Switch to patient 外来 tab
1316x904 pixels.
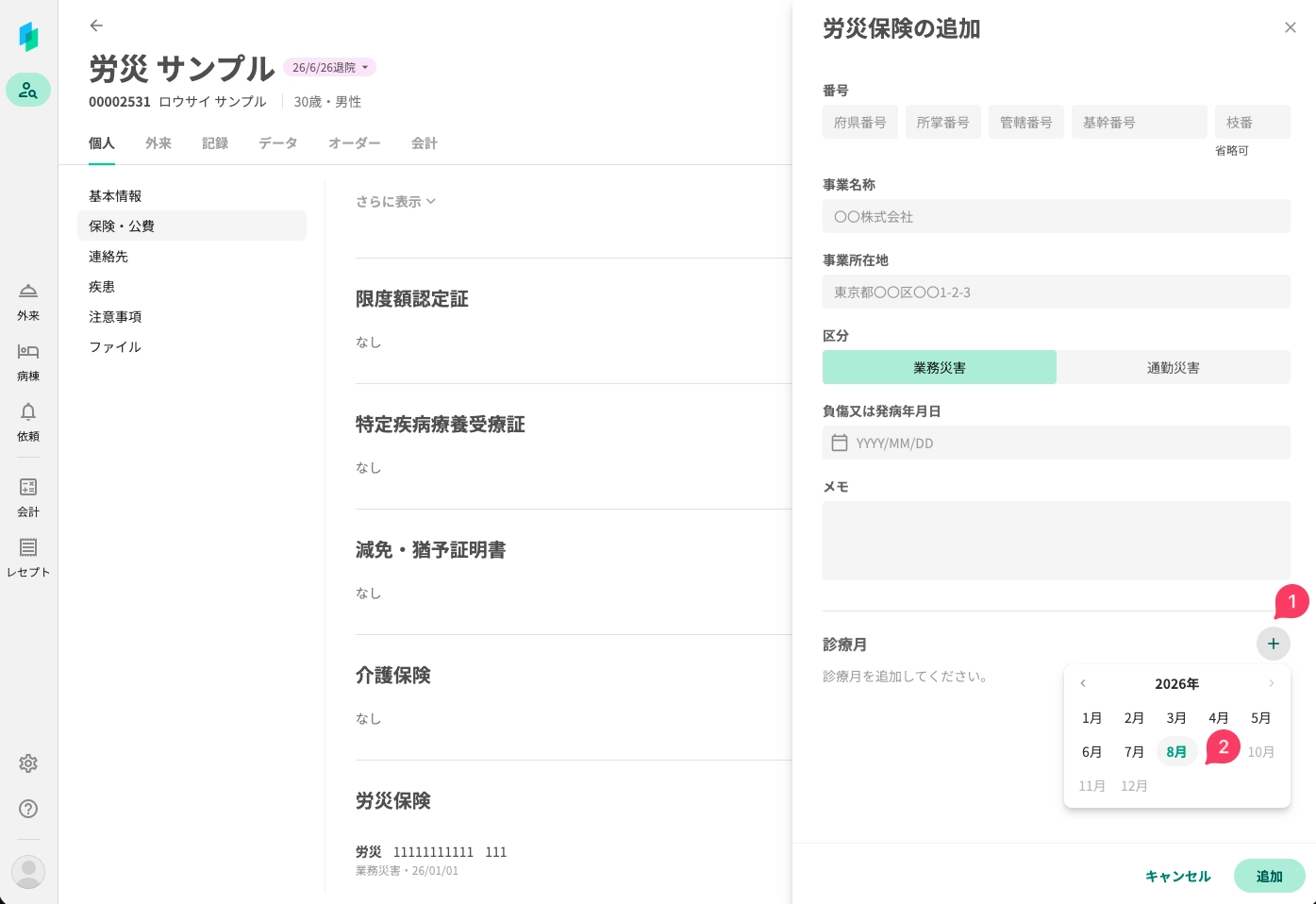pos(158,142)
